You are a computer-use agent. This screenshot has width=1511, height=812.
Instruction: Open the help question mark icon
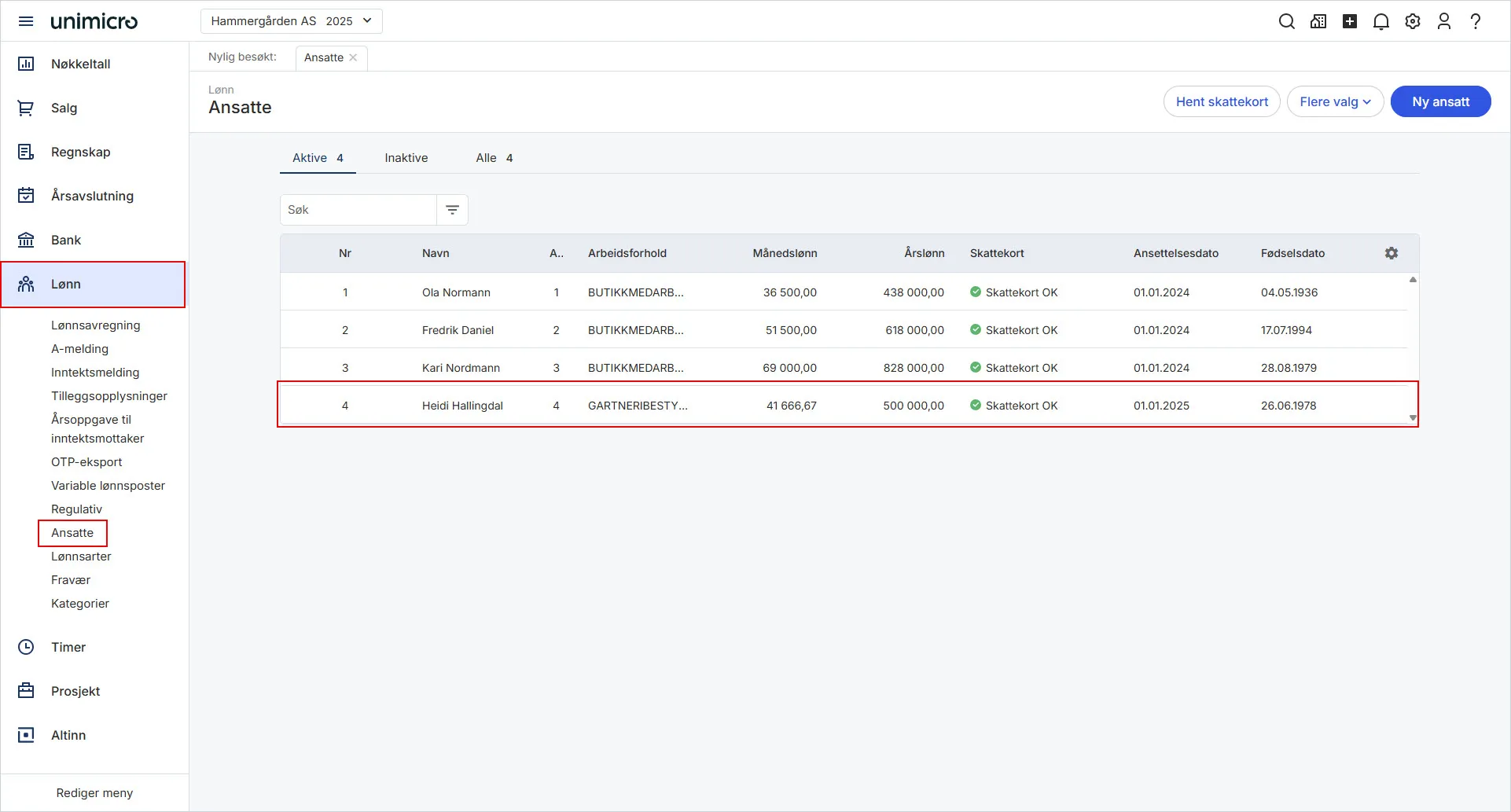1476,21
